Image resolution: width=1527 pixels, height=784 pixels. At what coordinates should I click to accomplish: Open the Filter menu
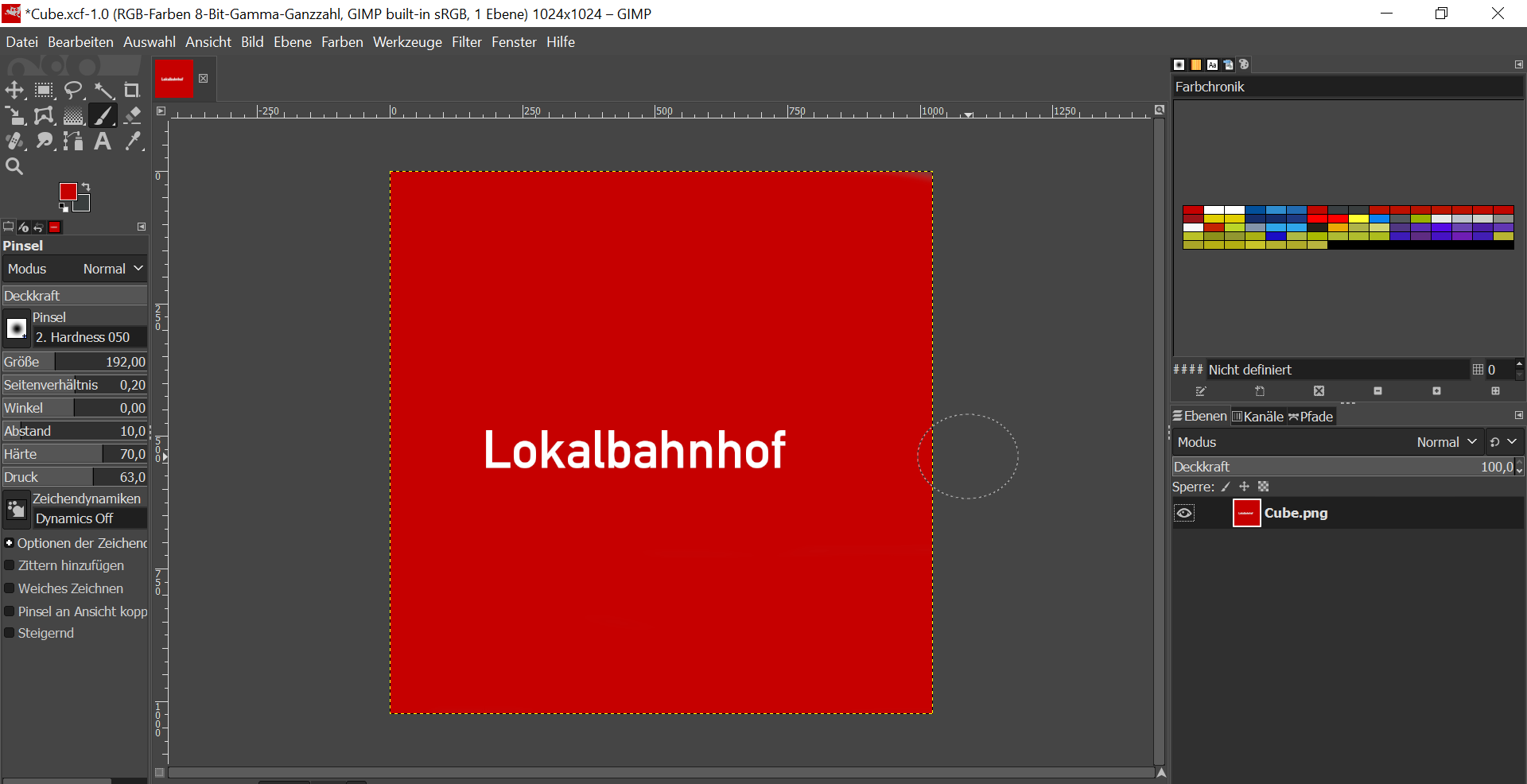(467, 42)
